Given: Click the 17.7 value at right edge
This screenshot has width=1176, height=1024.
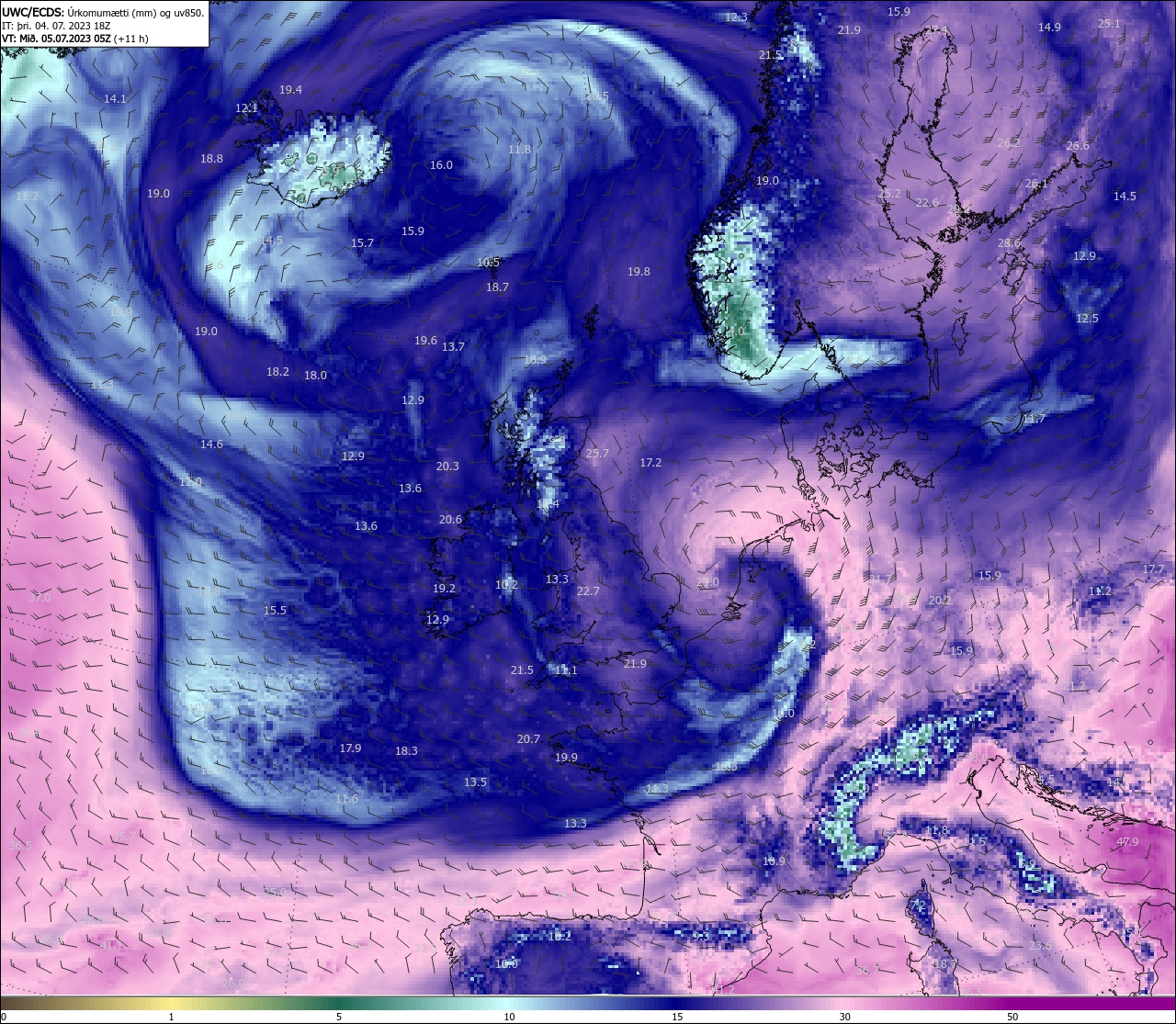Looking at the screenshot, I should (x=1152, y=569).
